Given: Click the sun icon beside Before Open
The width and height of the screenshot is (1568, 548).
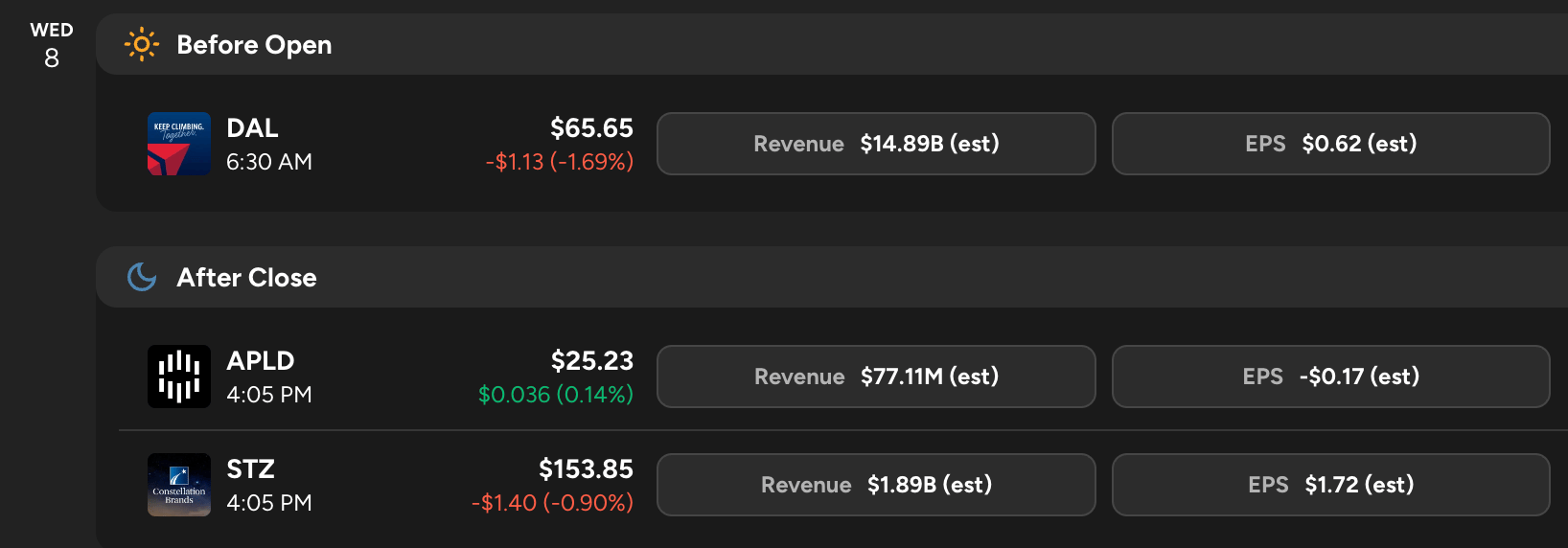Looking at the screenshot, I should (x=142, y=44).
